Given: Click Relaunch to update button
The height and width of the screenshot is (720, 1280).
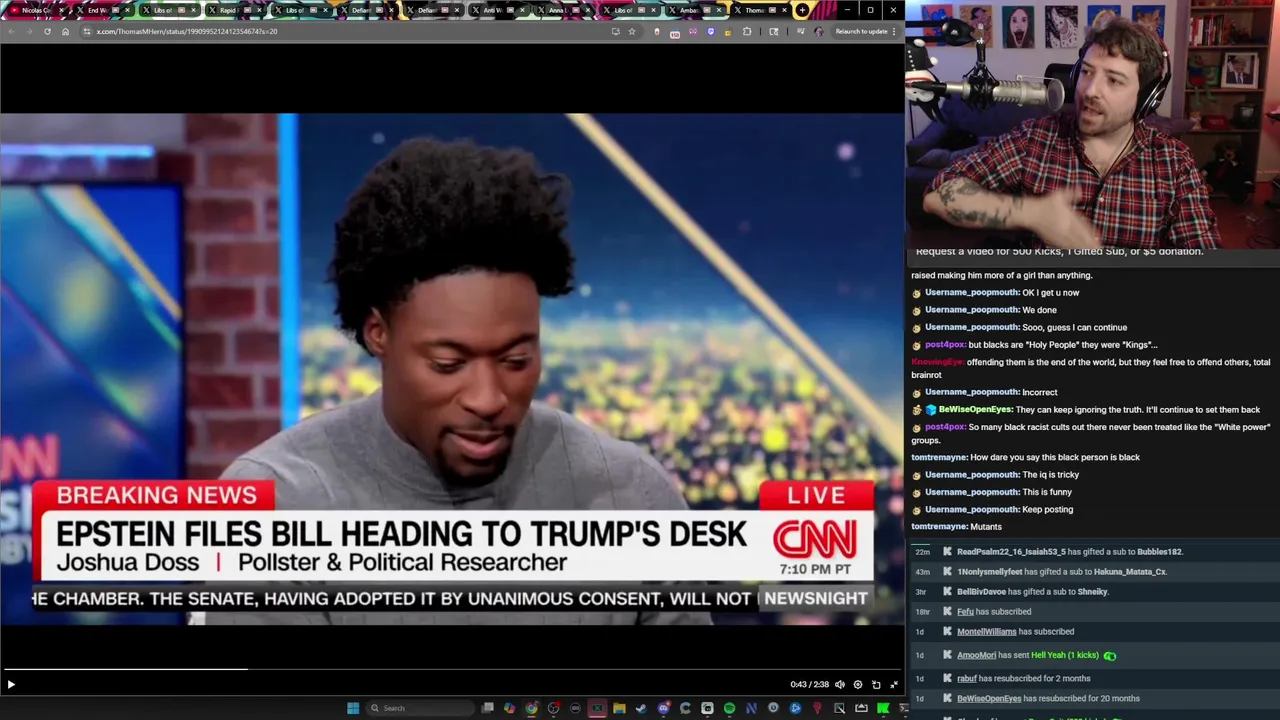Looking at the screenshot, I should pos(864,31).
